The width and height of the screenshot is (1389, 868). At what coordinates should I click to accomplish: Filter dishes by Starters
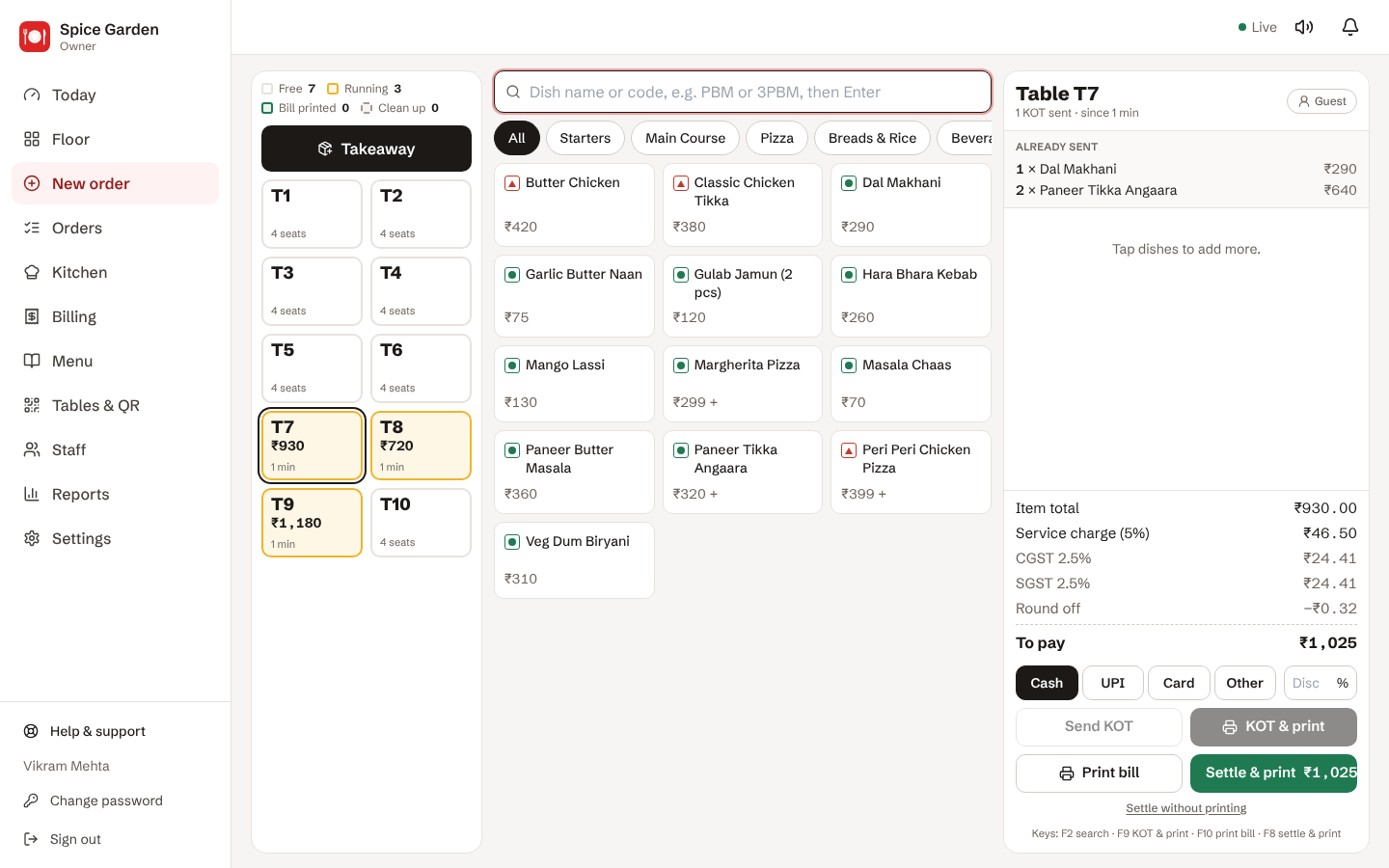(x=586, y=138)
